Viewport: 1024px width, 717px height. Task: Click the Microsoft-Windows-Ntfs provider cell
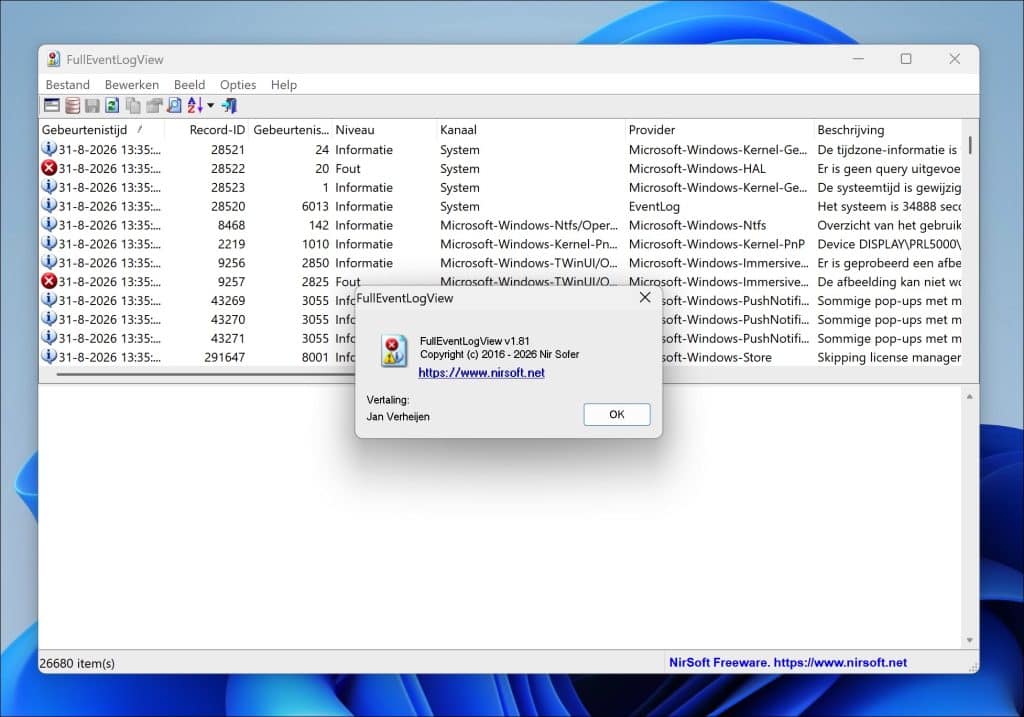pyautogui.click(x=697, y=225)
